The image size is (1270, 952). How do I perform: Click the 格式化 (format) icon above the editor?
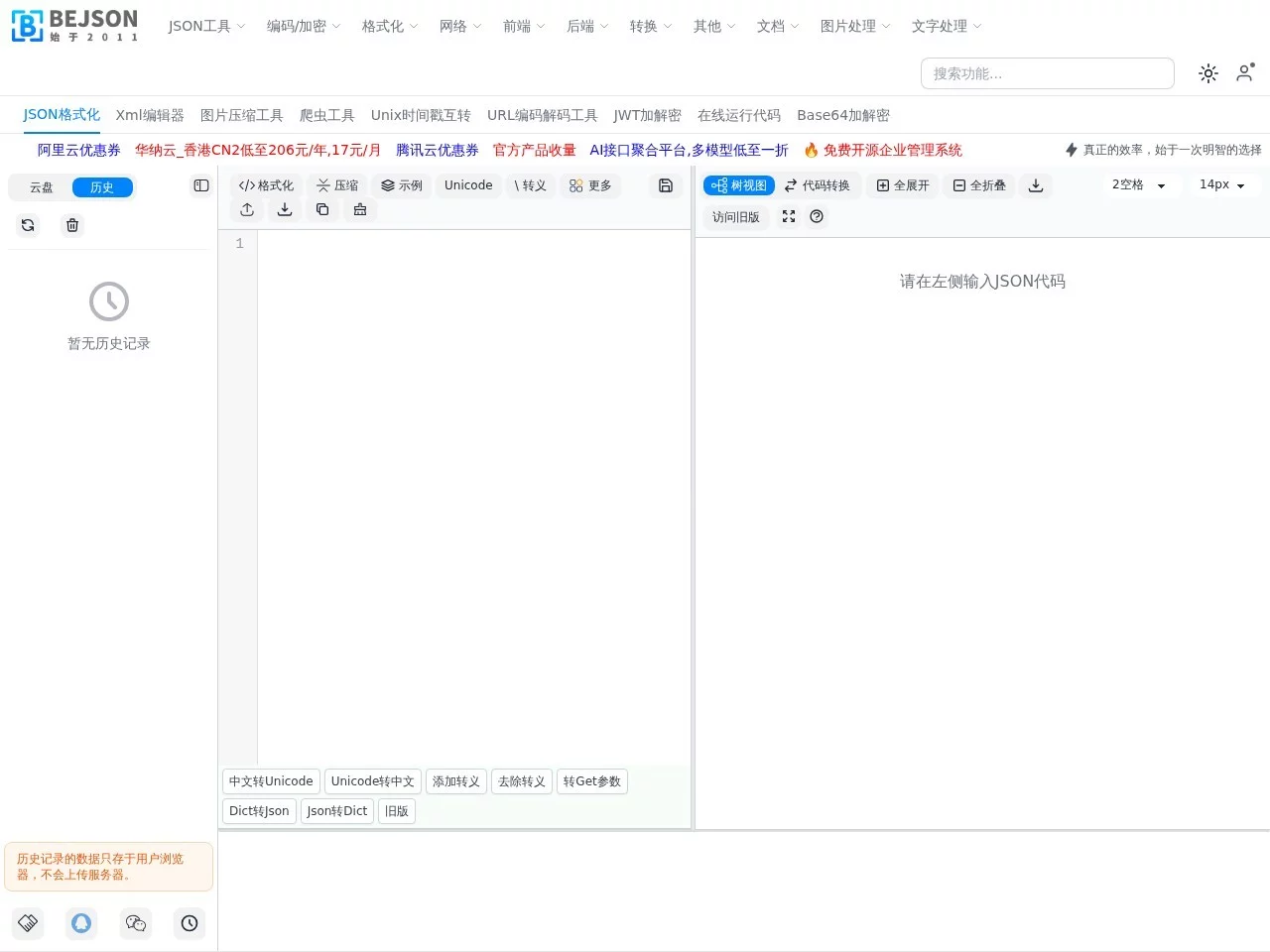pyautogui.click(x=265, y=185)
